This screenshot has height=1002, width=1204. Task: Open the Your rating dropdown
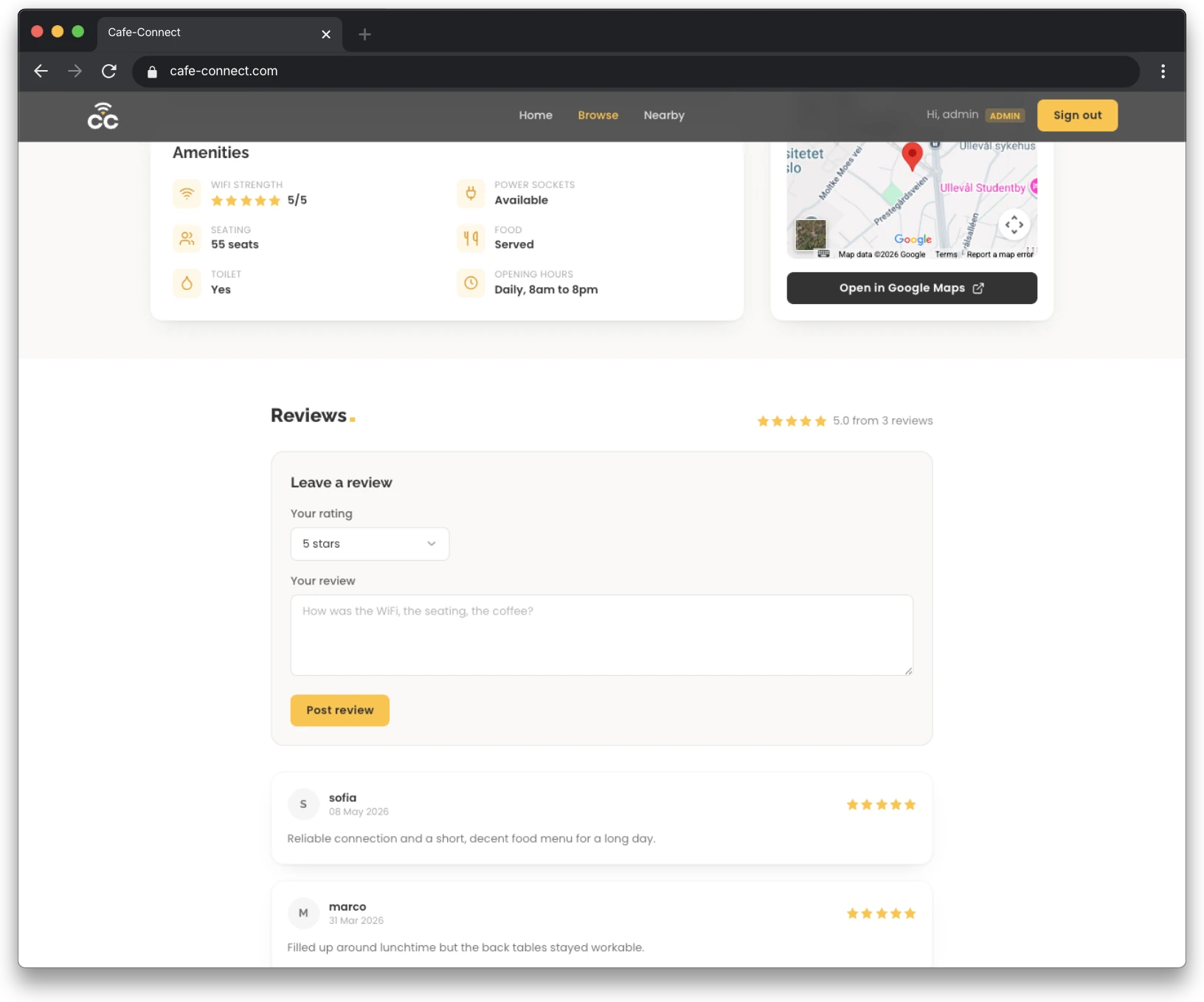(x=370, y=544)
